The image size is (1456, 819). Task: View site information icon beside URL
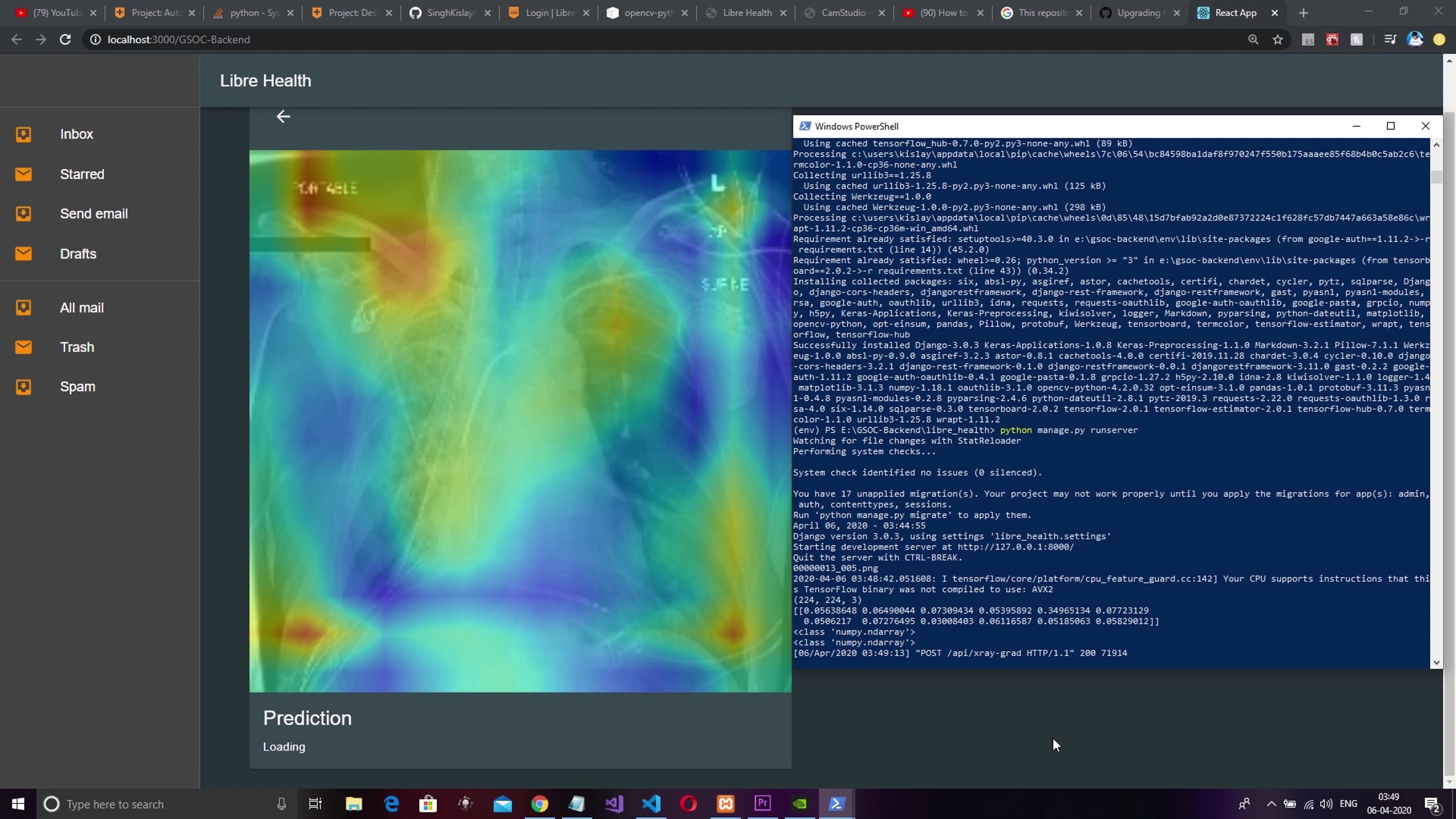pos(95,39)
